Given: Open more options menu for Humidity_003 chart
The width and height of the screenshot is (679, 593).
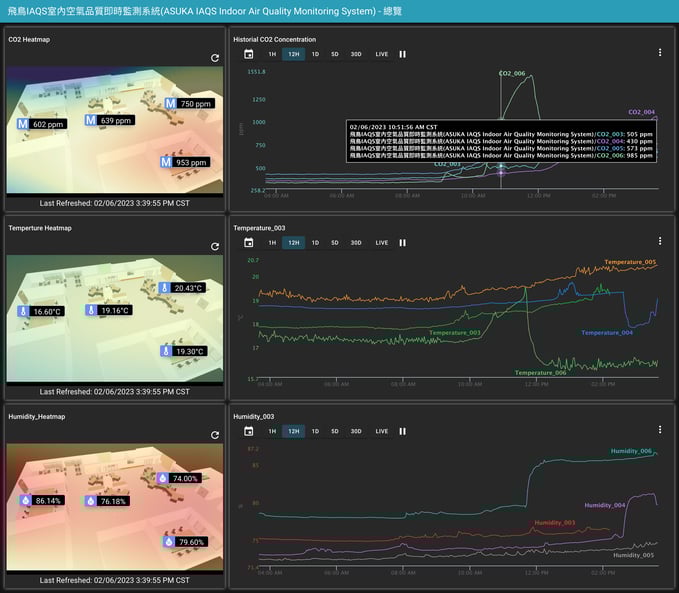Looking at the screenshot, I should (660, 430).
